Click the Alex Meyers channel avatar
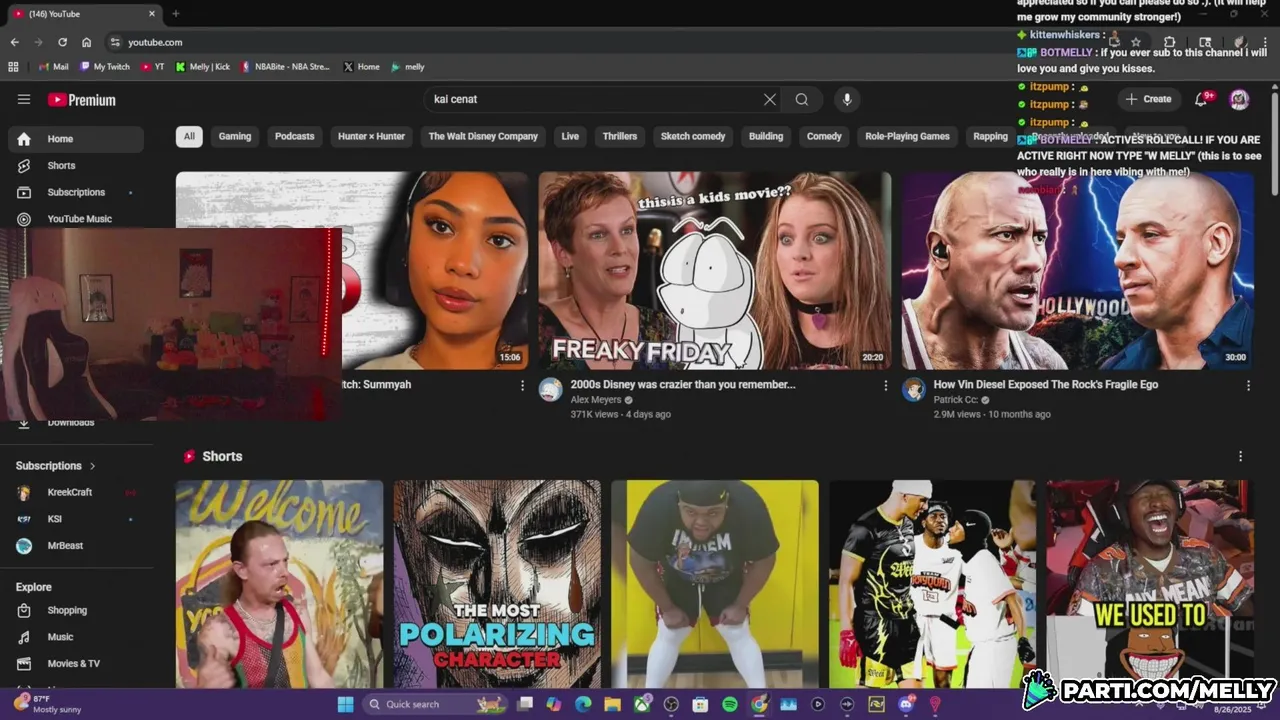The image size is (1280, 720). (551, 390)
